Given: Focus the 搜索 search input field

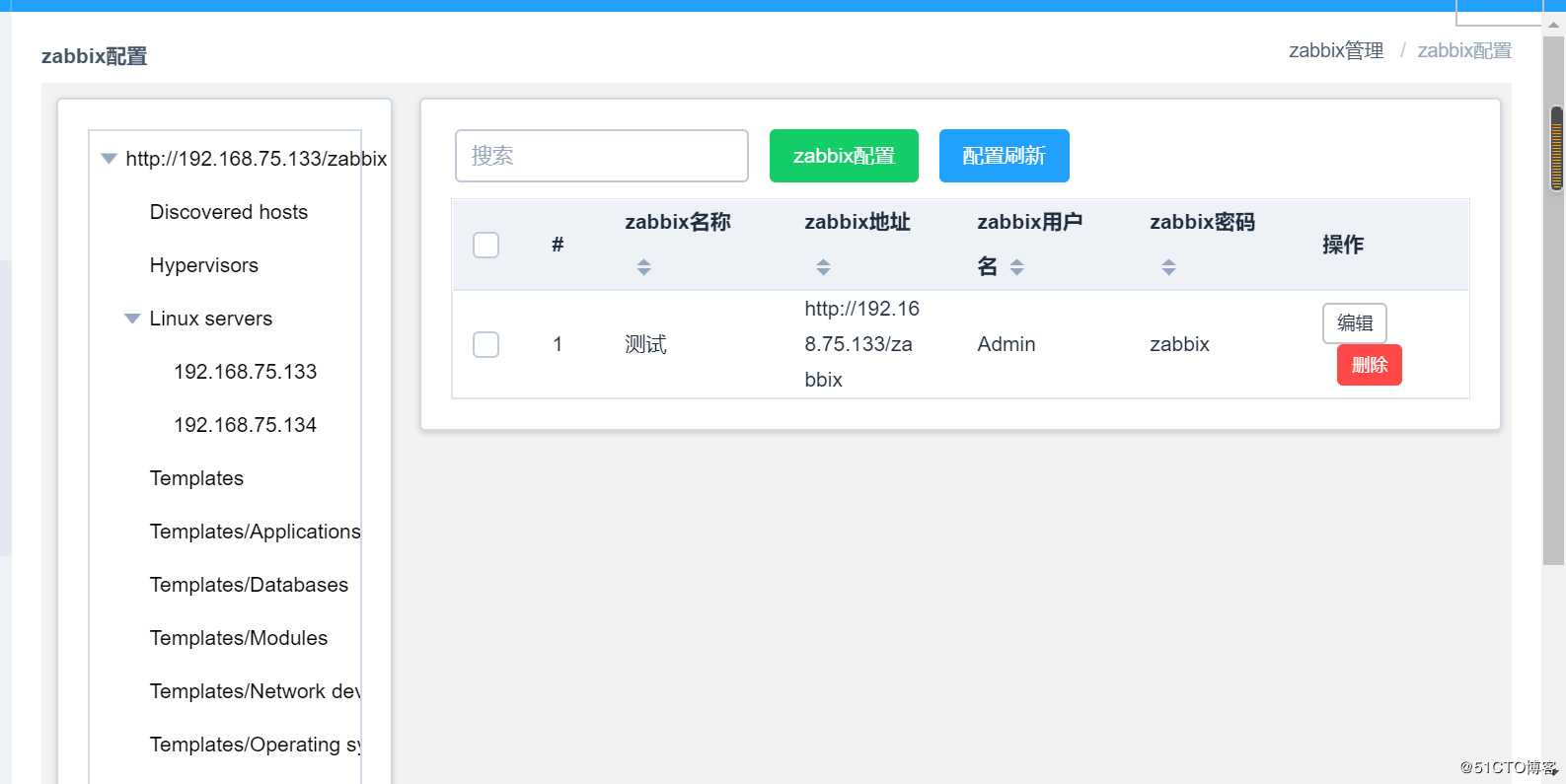Looking at the screenshot, I should tap(602, 156).
